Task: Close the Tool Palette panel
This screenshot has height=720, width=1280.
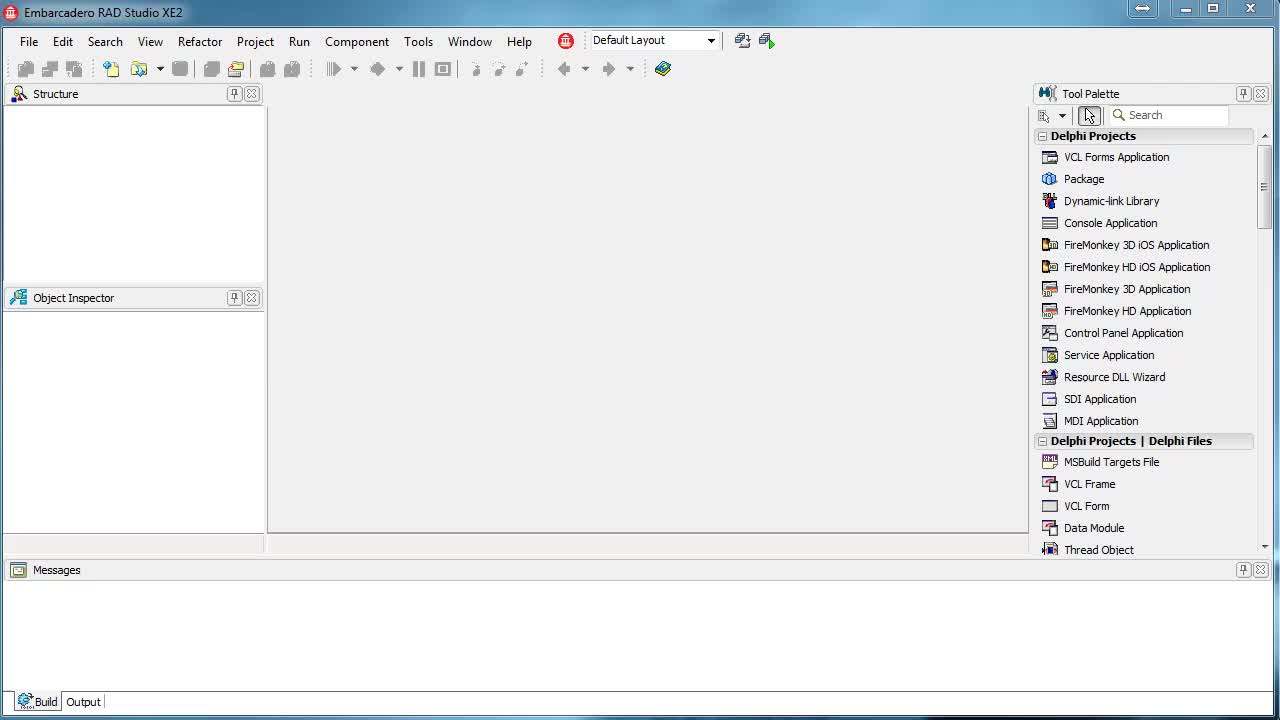Action: pos(1261,94)
